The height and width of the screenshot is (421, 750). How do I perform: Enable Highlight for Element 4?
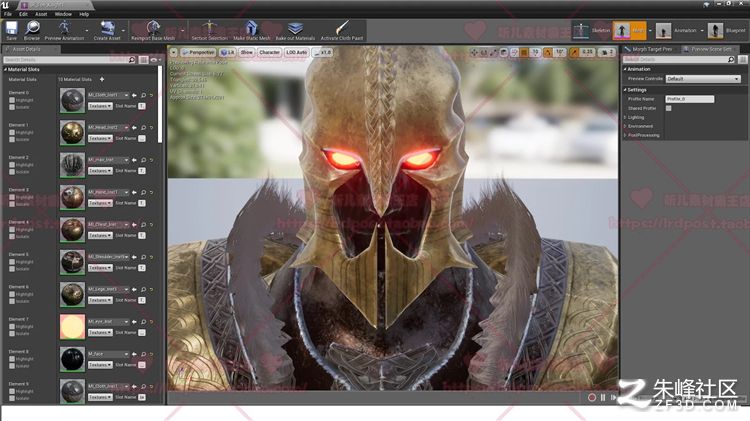[x=12, y=230]
